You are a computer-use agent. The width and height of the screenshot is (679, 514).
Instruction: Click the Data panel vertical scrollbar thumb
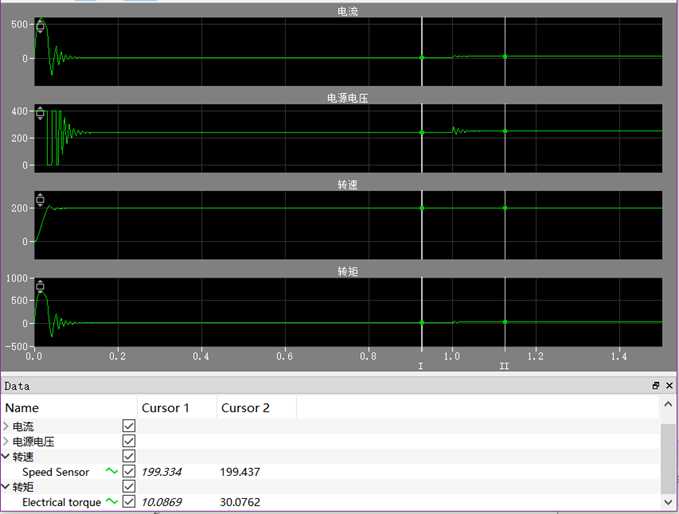click(x=668, y=459)
